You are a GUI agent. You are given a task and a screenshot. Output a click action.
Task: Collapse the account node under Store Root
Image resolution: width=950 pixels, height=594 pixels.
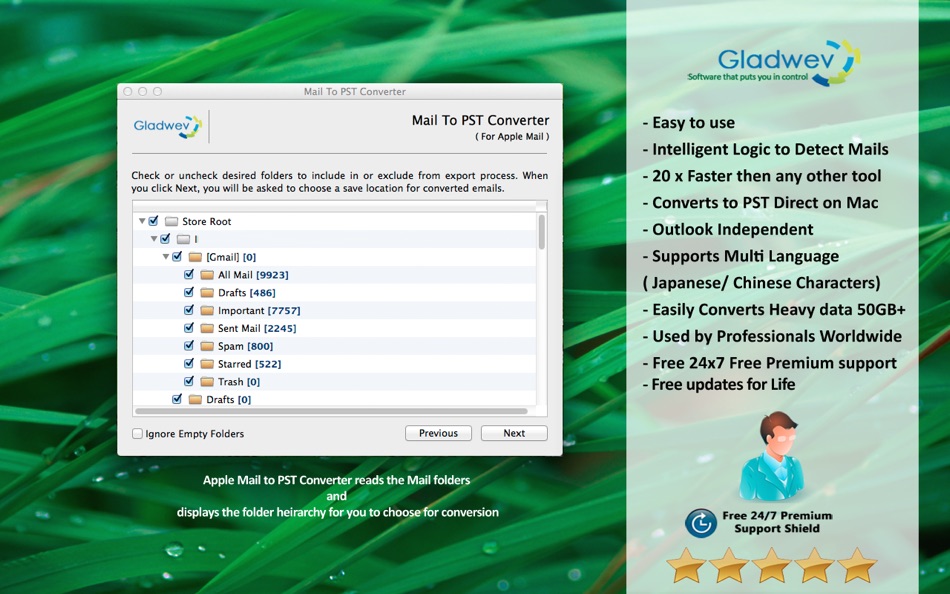(154, 239)
